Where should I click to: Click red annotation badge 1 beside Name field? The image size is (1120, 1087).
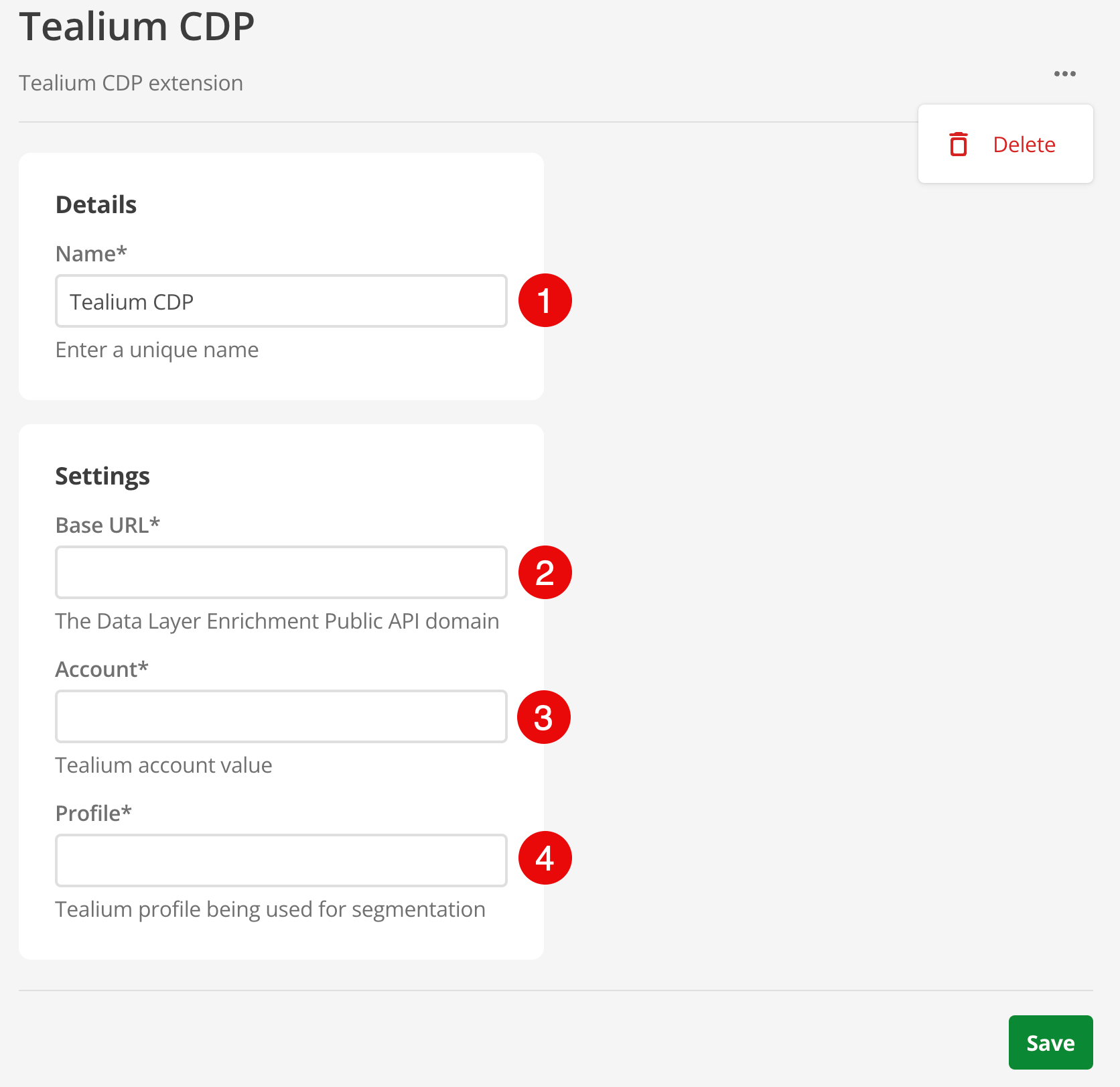coord(545,300)
